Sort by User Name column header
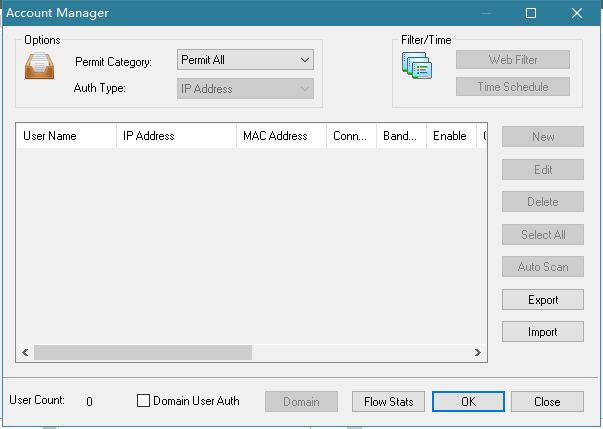The height and width of the screenshot is (429, 603). (66, 136)
